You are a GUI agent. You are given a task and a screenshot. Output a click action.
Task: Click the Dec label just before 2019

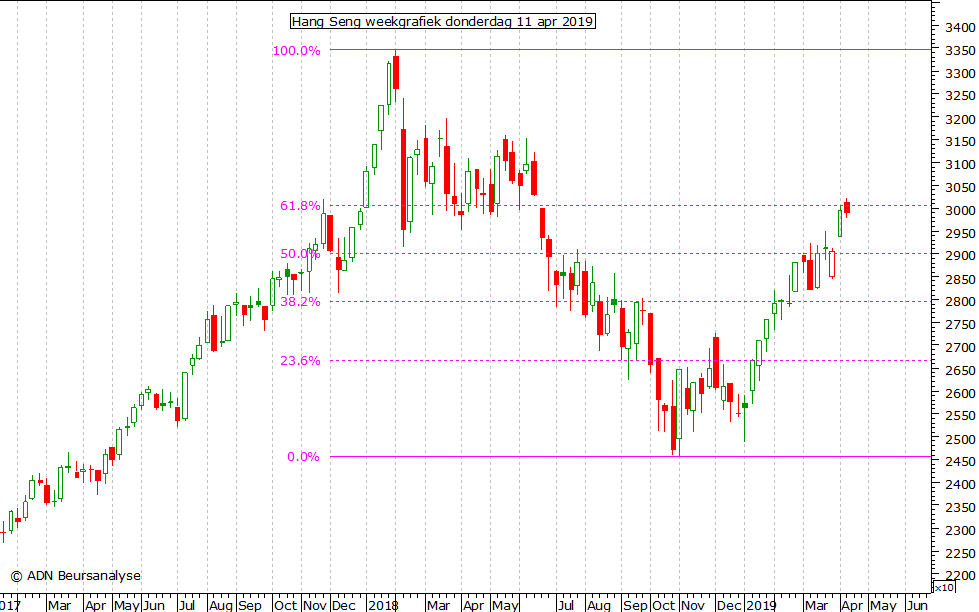(729, 605)
